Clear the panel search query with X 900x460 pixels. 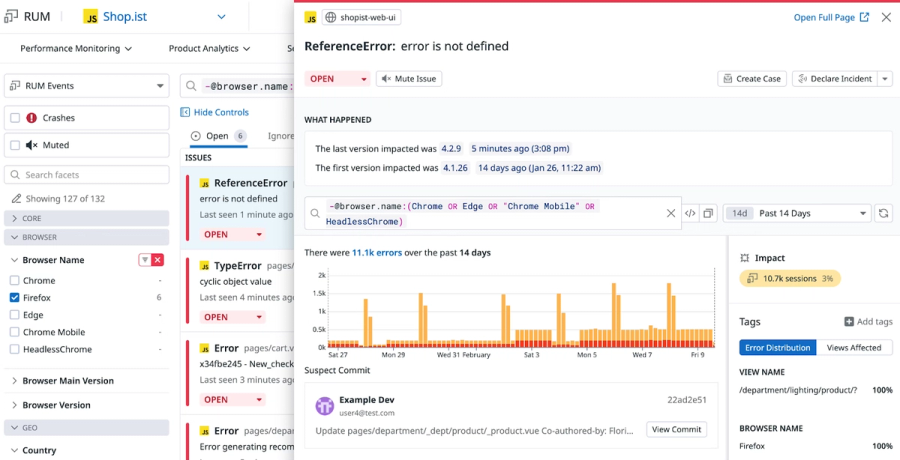tap(670, 214)
